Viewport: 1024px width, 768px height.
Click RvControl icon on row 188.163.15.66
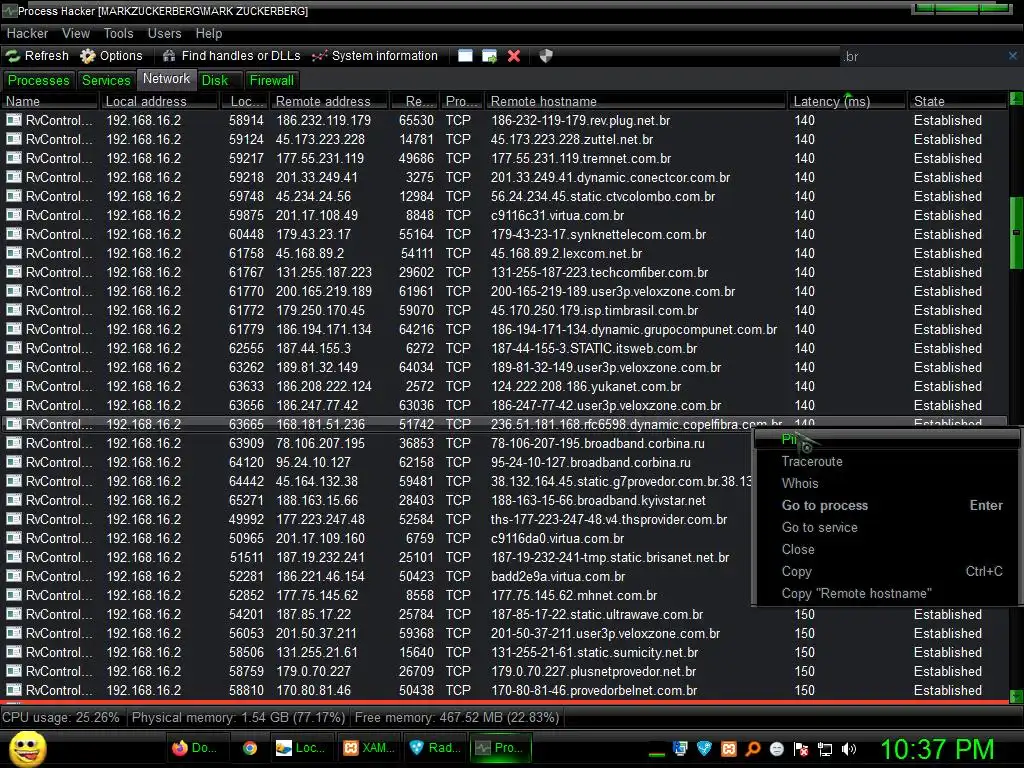coord(14,500)
